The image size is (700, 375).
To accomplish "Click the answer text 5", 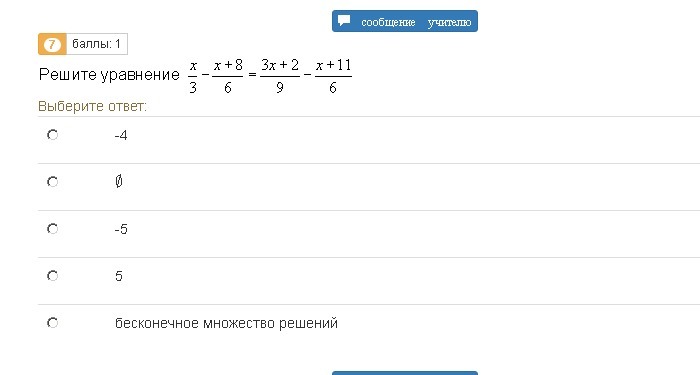I will coord(119,276).
